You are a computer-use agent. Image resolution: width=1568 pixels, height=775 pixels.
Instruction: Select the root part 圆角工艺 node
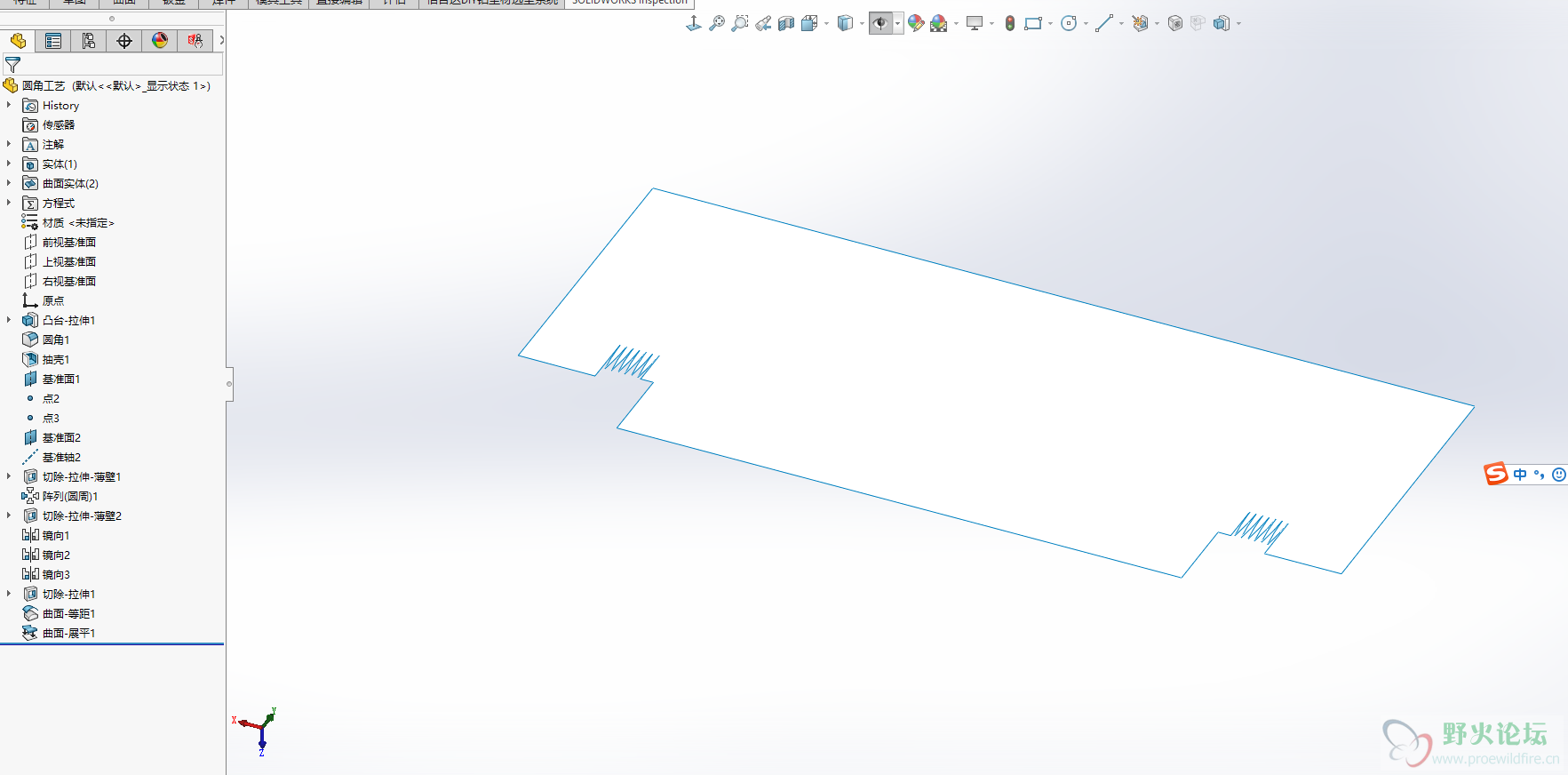[107, 85]
